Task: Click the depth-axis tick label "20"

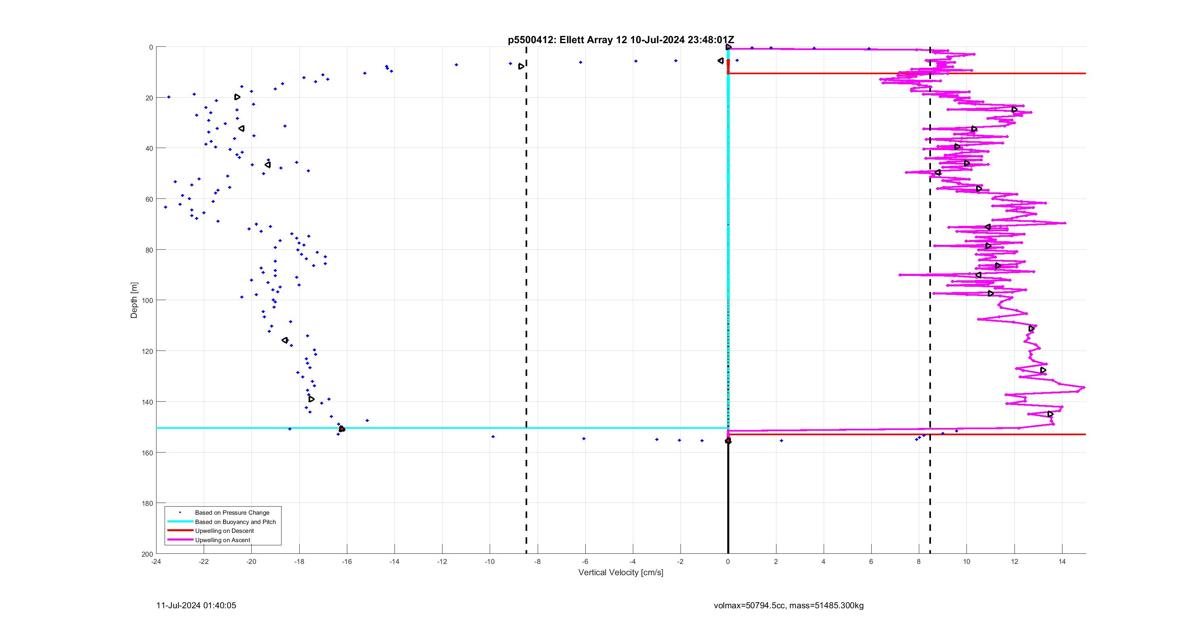Action: point(148,98)
